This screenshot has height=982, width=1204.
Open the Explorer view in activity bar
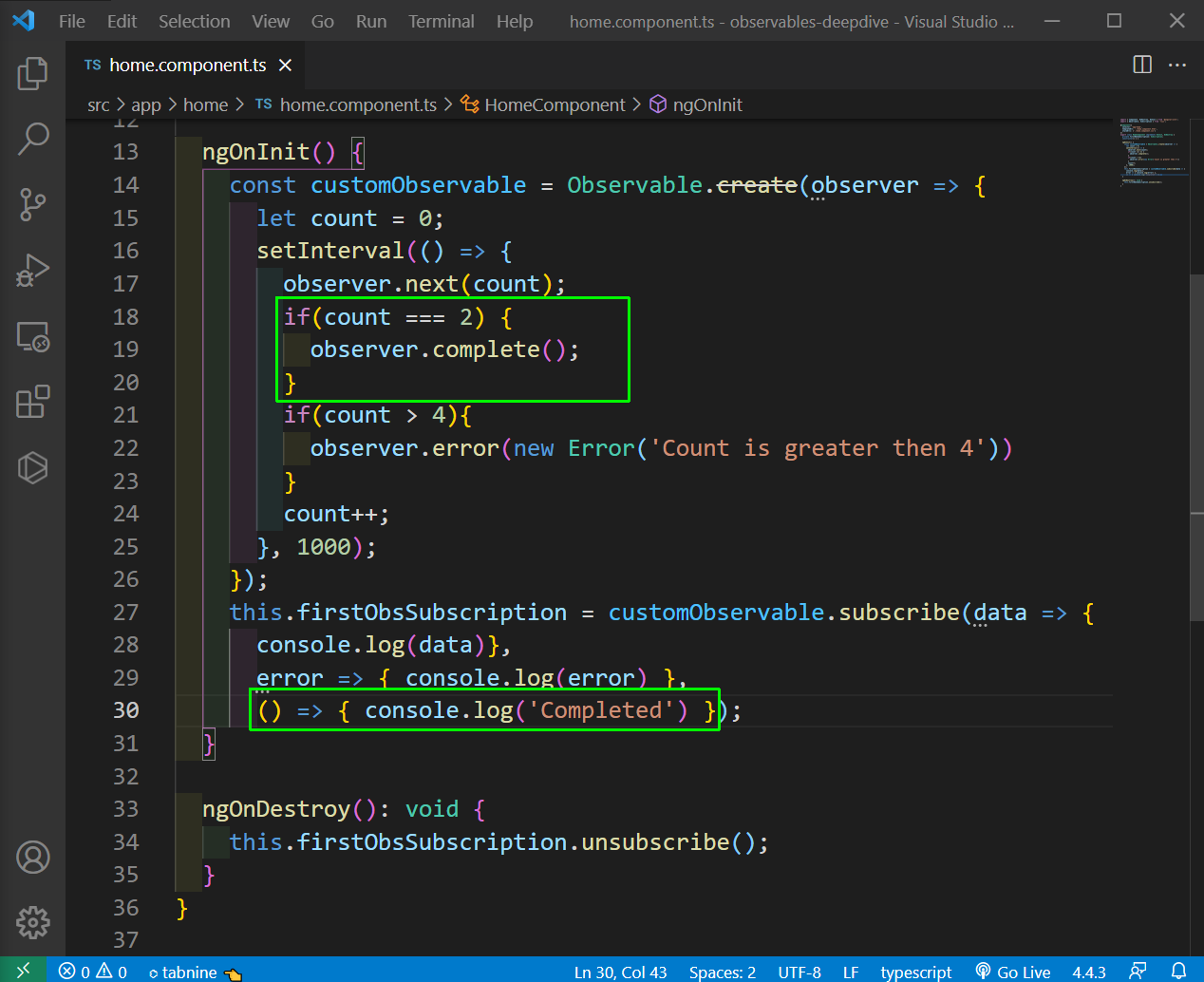coord(32,73)
